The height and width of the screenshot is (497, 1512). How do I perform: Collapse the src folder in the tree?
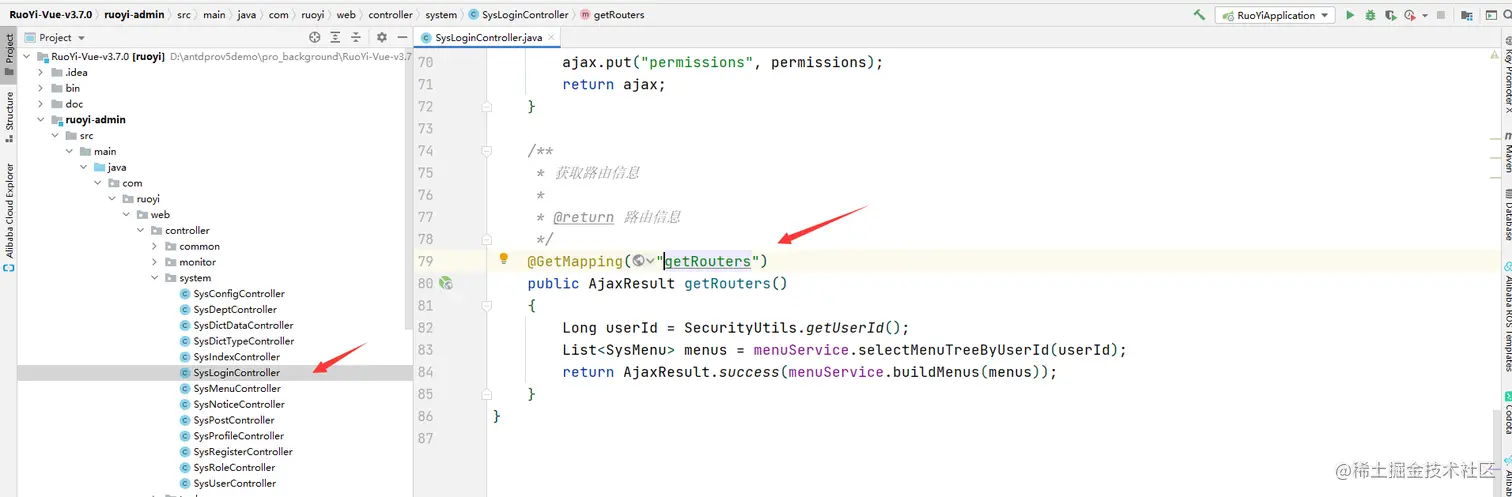coord(55,135)
